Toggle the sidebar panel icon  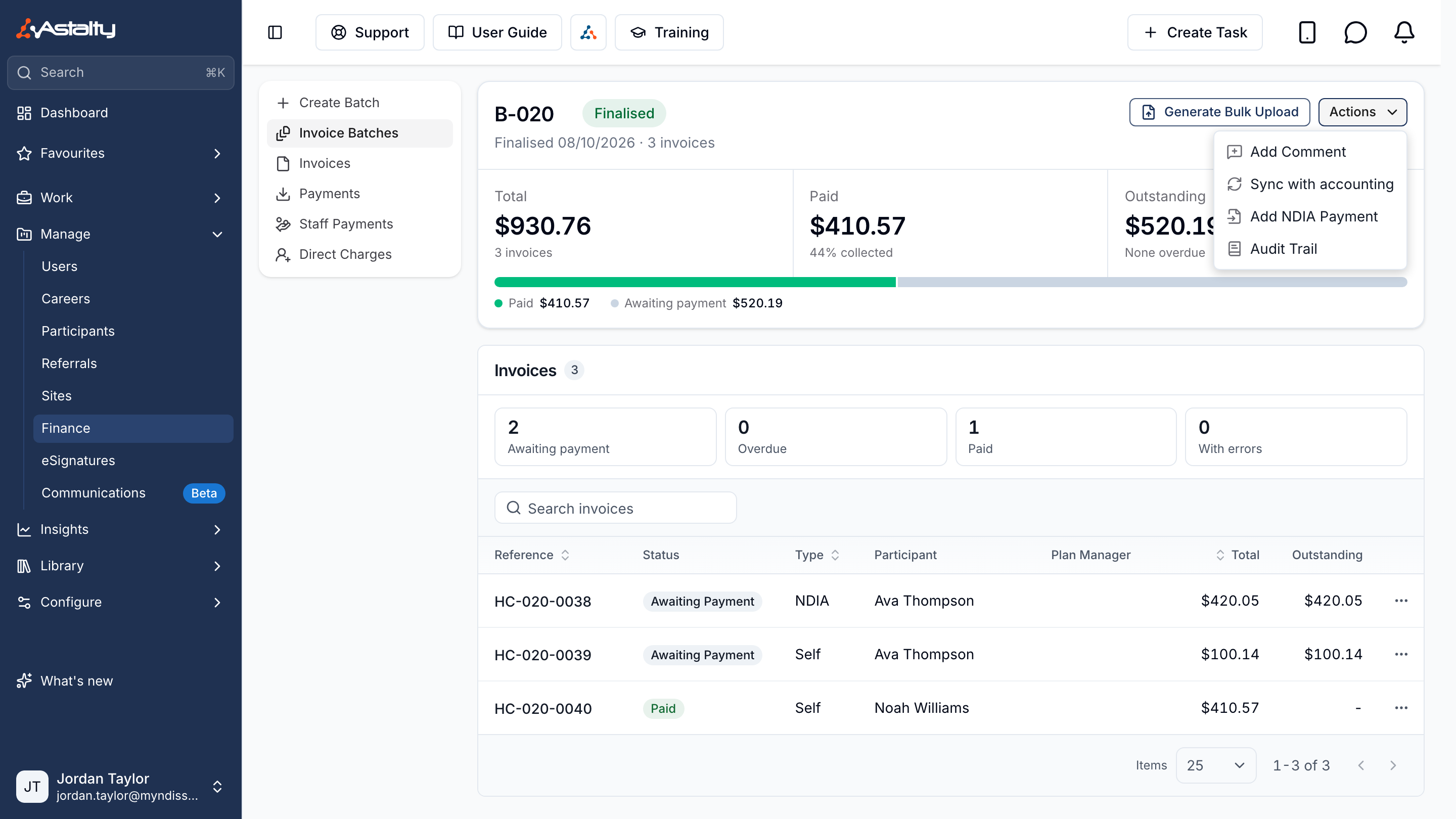275,32
